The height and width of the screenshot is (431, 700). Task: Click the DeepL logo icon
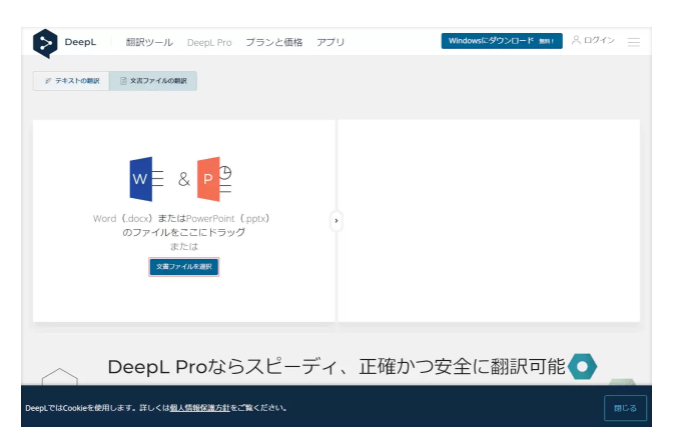point(46,43)
